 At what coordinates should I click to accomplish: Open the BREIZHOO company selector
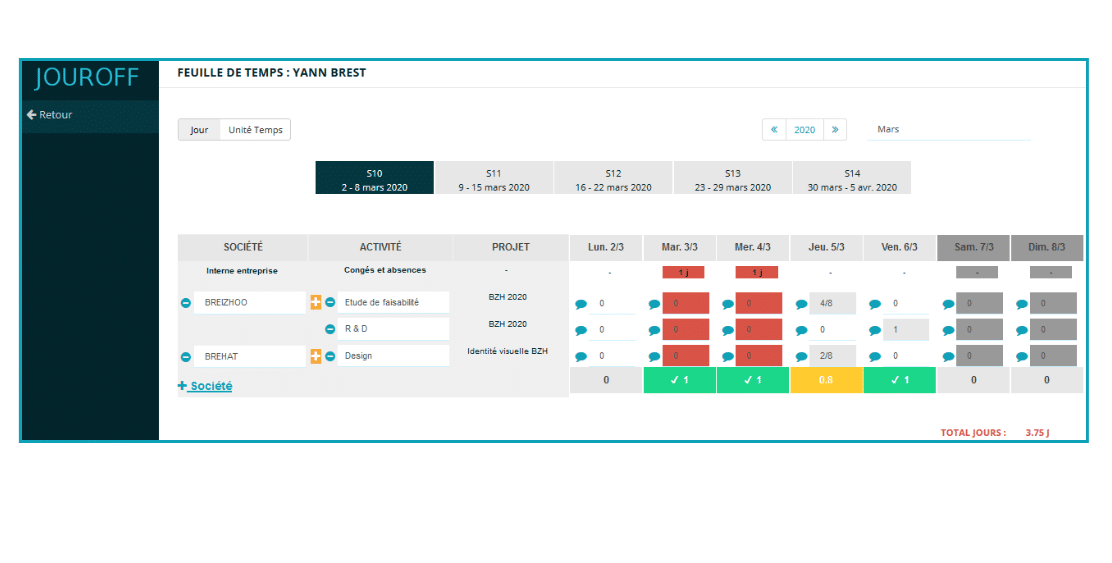click(x=250, y=303)
